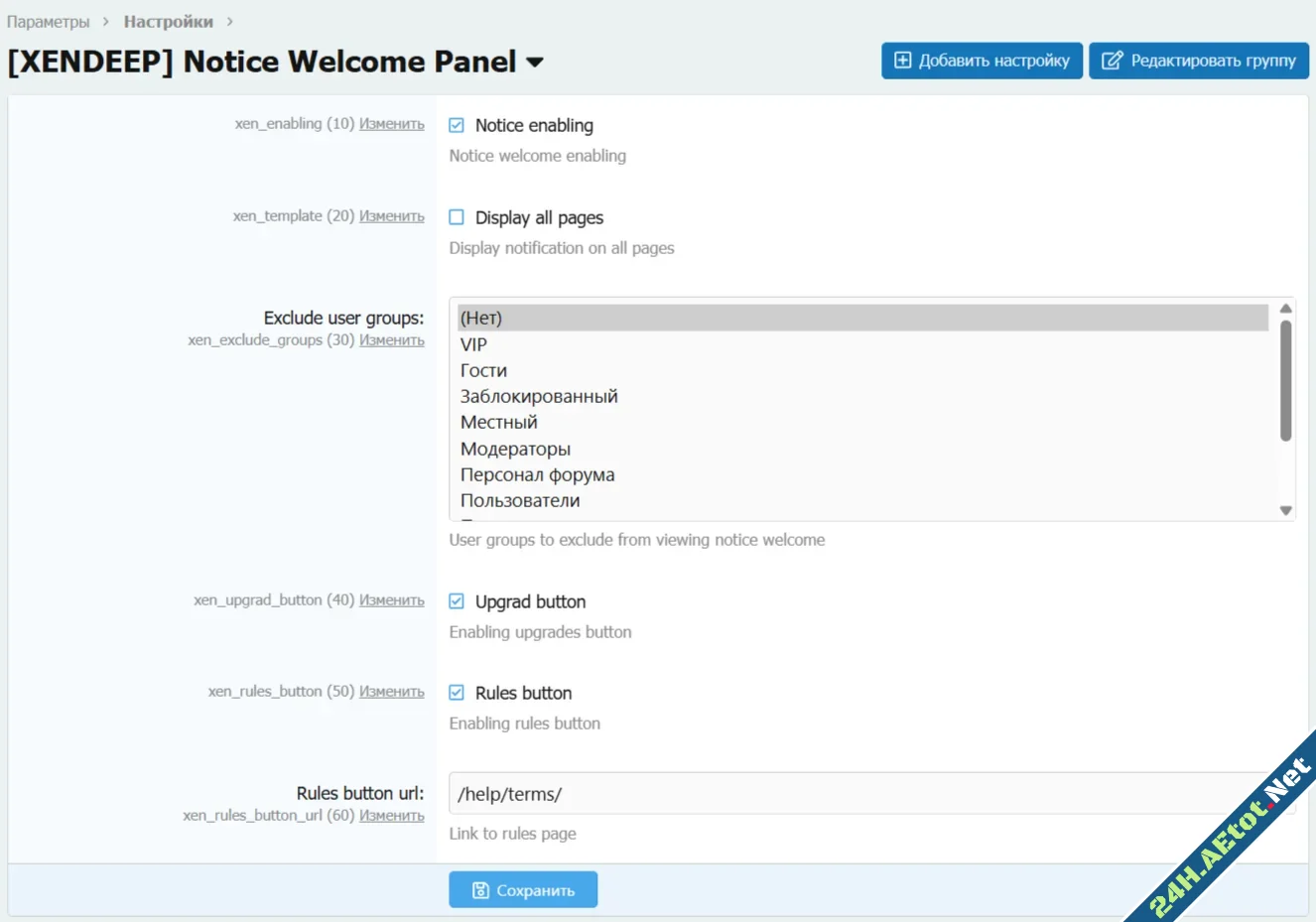This screenshot has width=1316, height=922.
Task: Click scroll down arrow in groups list
Action: tap(1285, 510)
